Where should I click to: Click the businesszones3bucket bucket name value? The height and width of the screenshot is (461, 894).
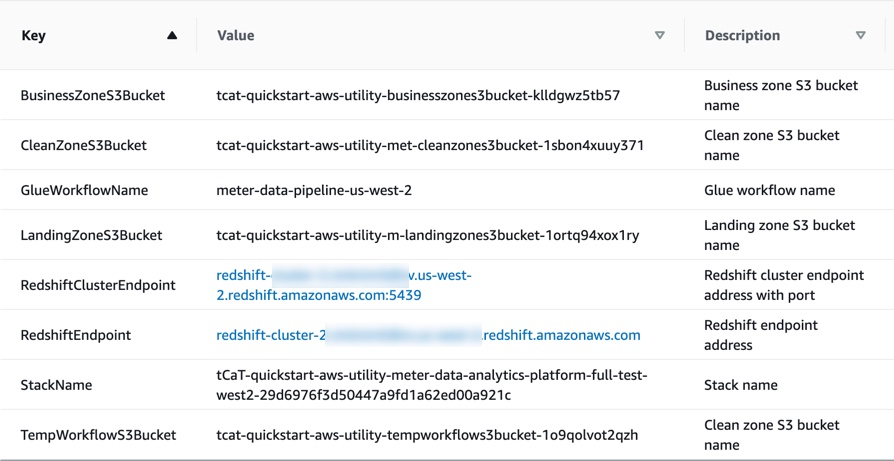(418, 95)
